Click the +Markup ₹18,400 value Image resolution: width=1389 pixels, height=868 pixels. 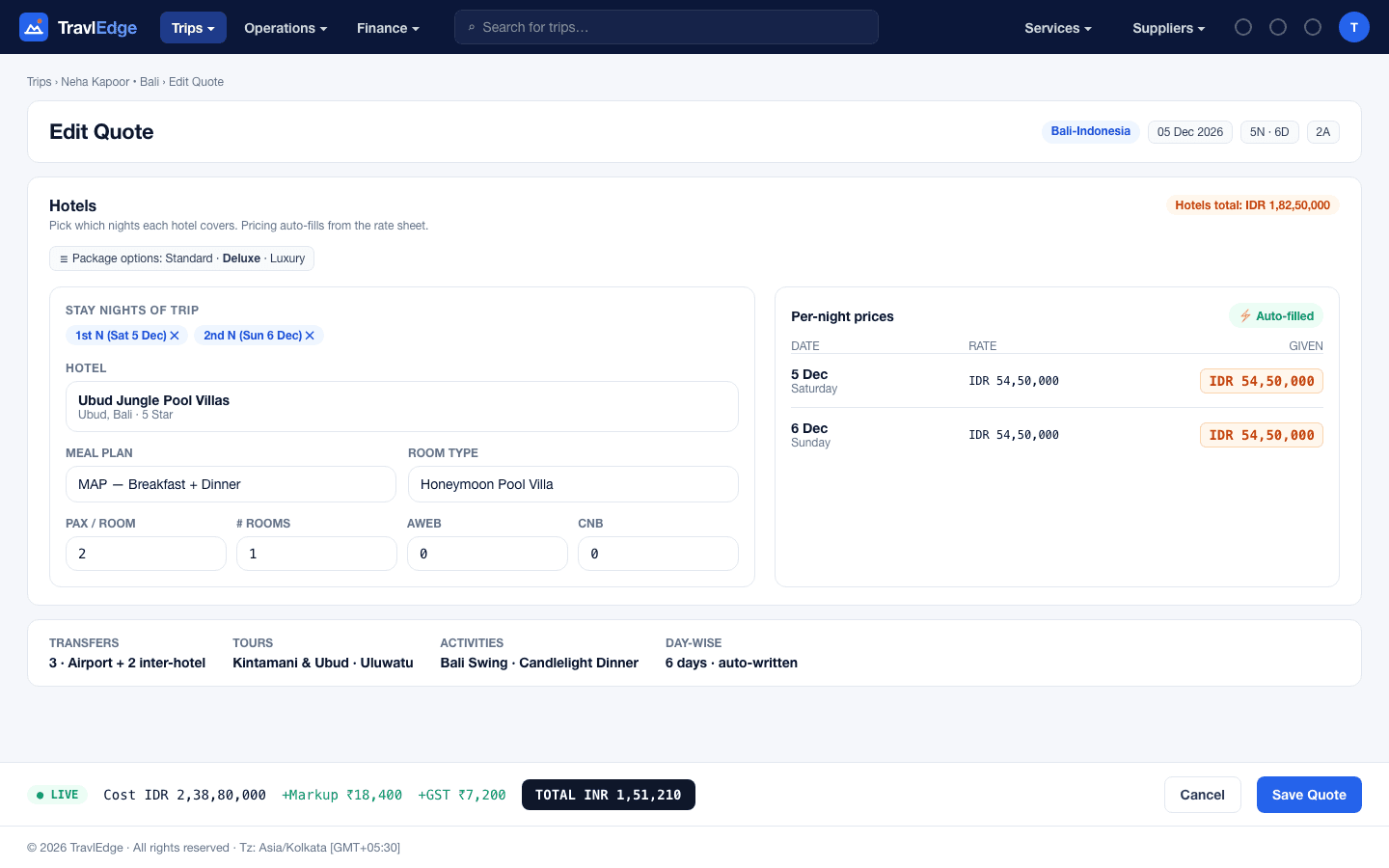[x=341, y=795]
